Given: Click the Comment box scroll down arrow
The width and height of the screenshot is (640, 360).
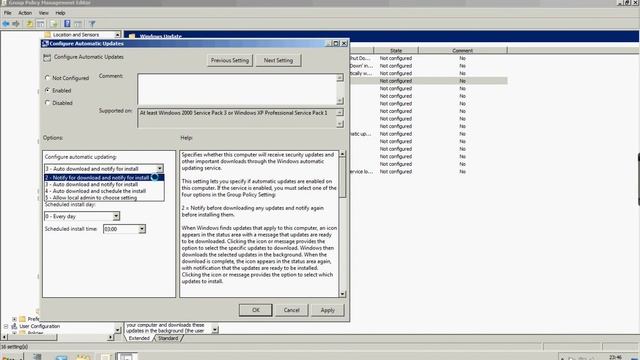Looking at the screenshot, I should (x=340, y=101).
